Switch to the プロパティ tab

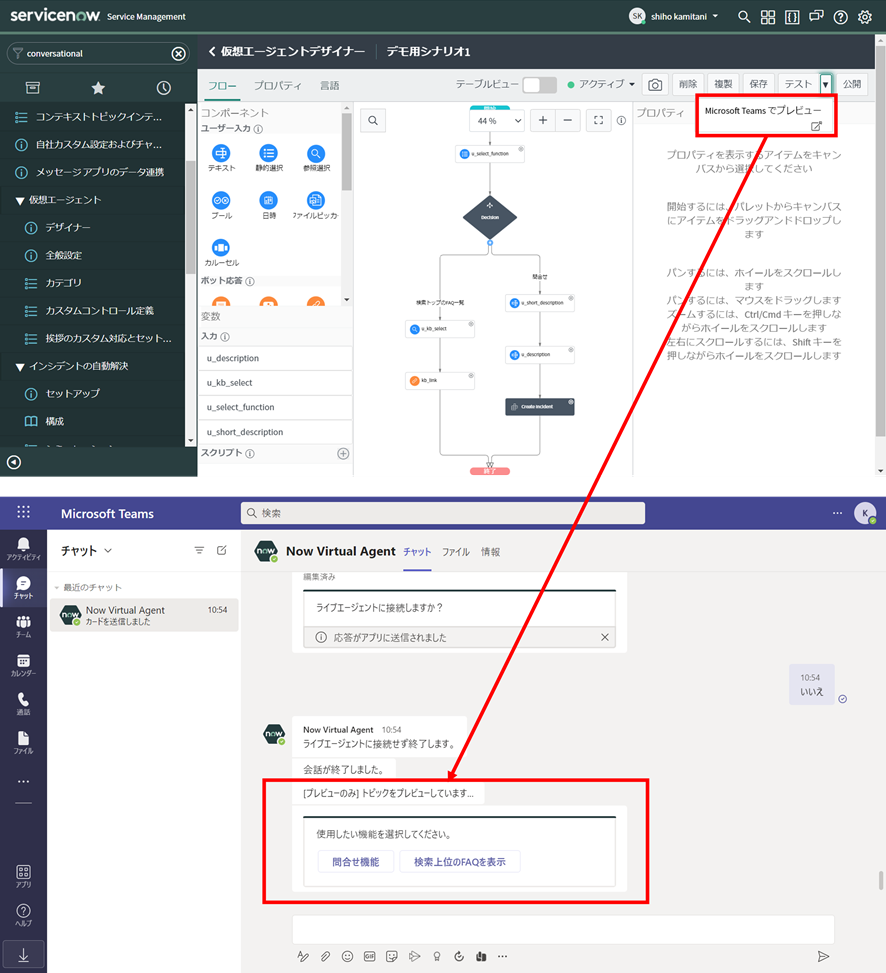(277, 86)
